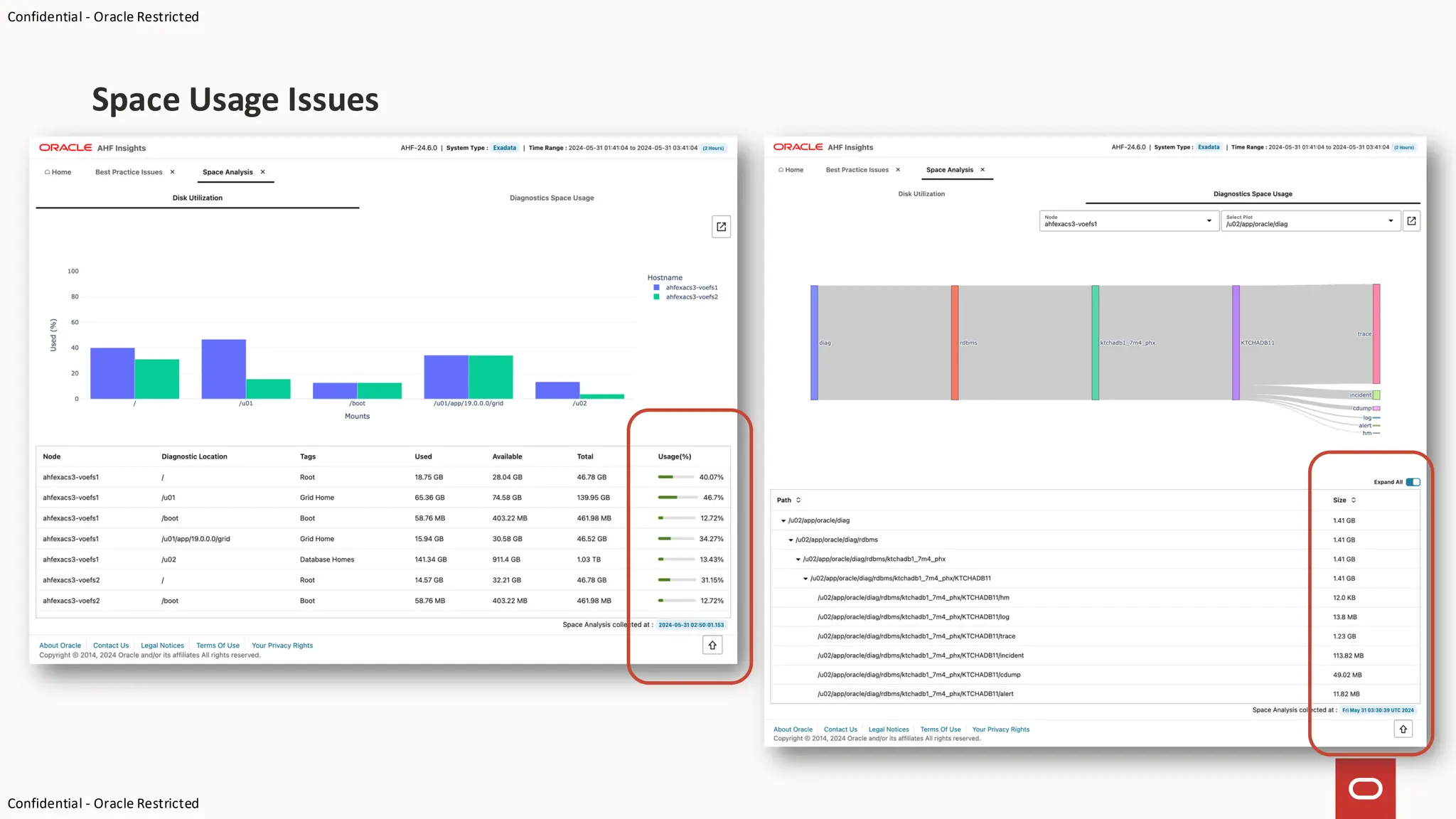Open the Terms Of Use link under the Path table
The width and height of the screenshot is (1456, 819).
coord(940,729)
